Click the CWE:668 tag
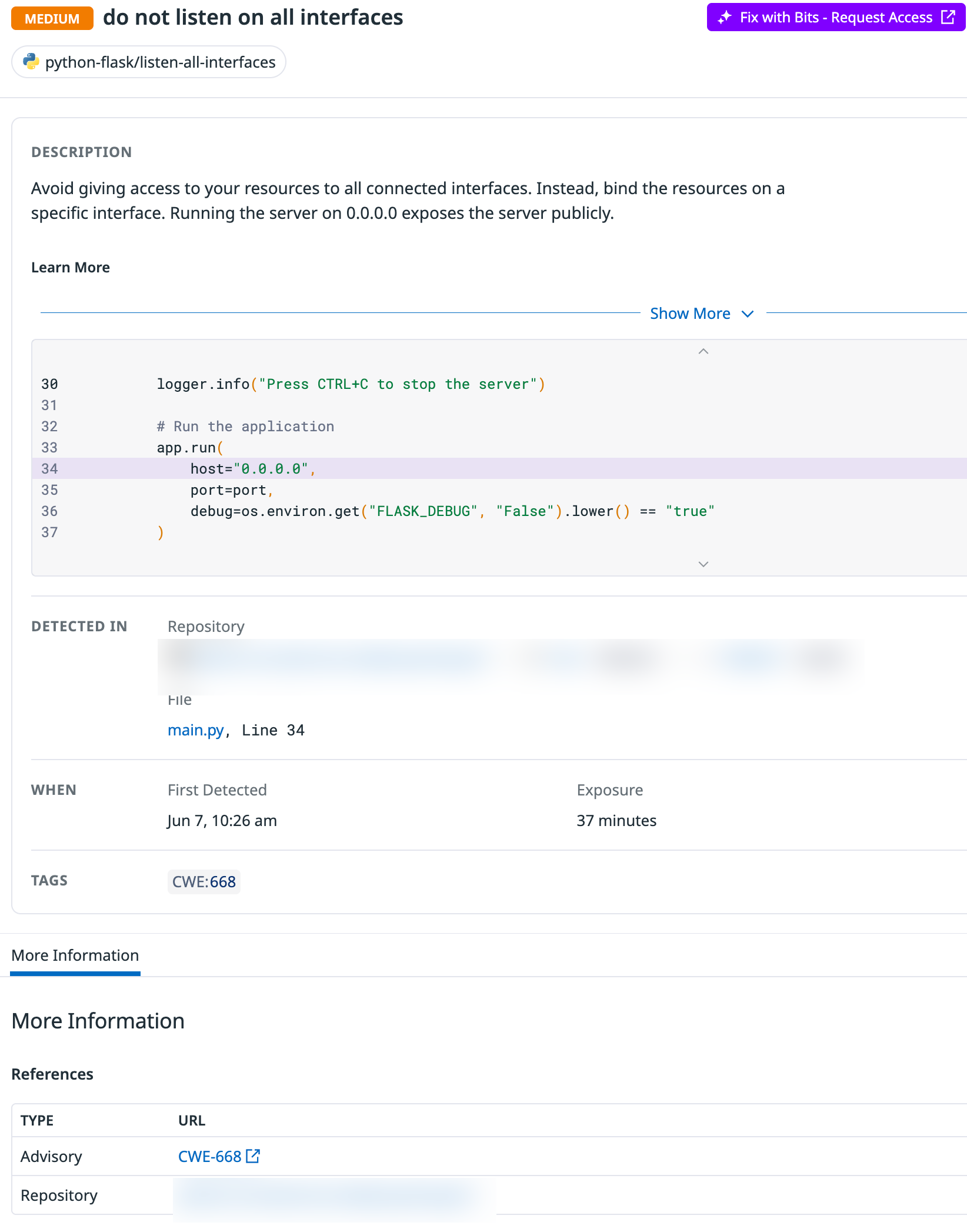967x1232 pixels. click(204, 882)
